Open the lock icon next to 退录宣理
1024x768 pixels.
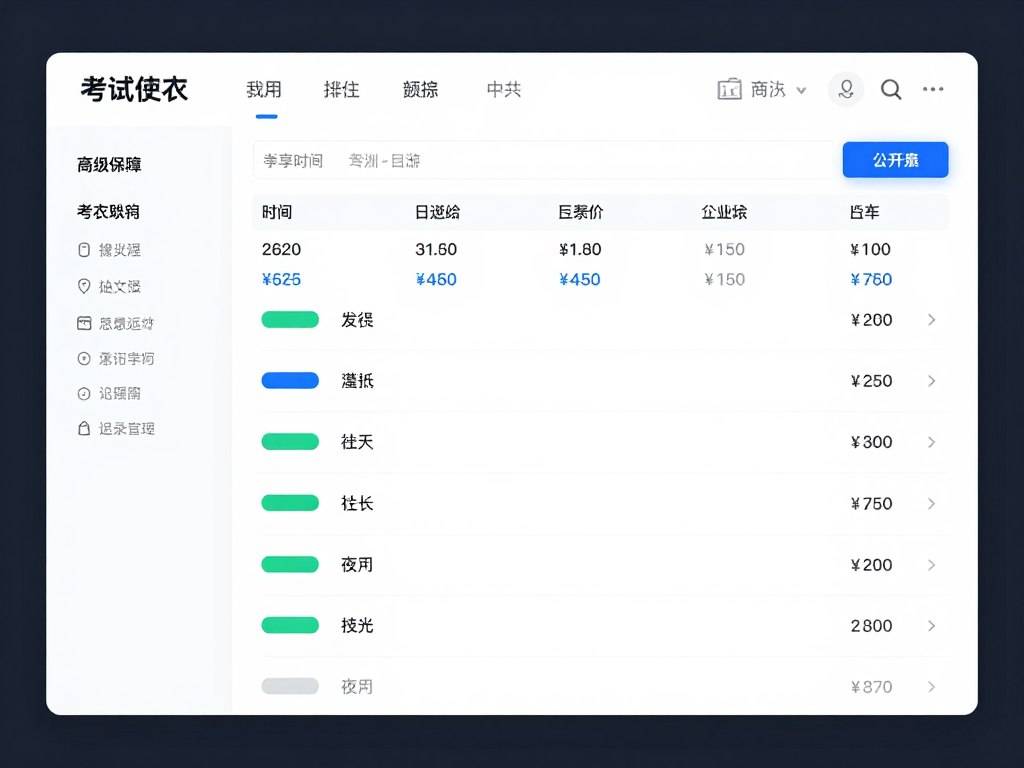pyautogui.click(x=84, y=428)
